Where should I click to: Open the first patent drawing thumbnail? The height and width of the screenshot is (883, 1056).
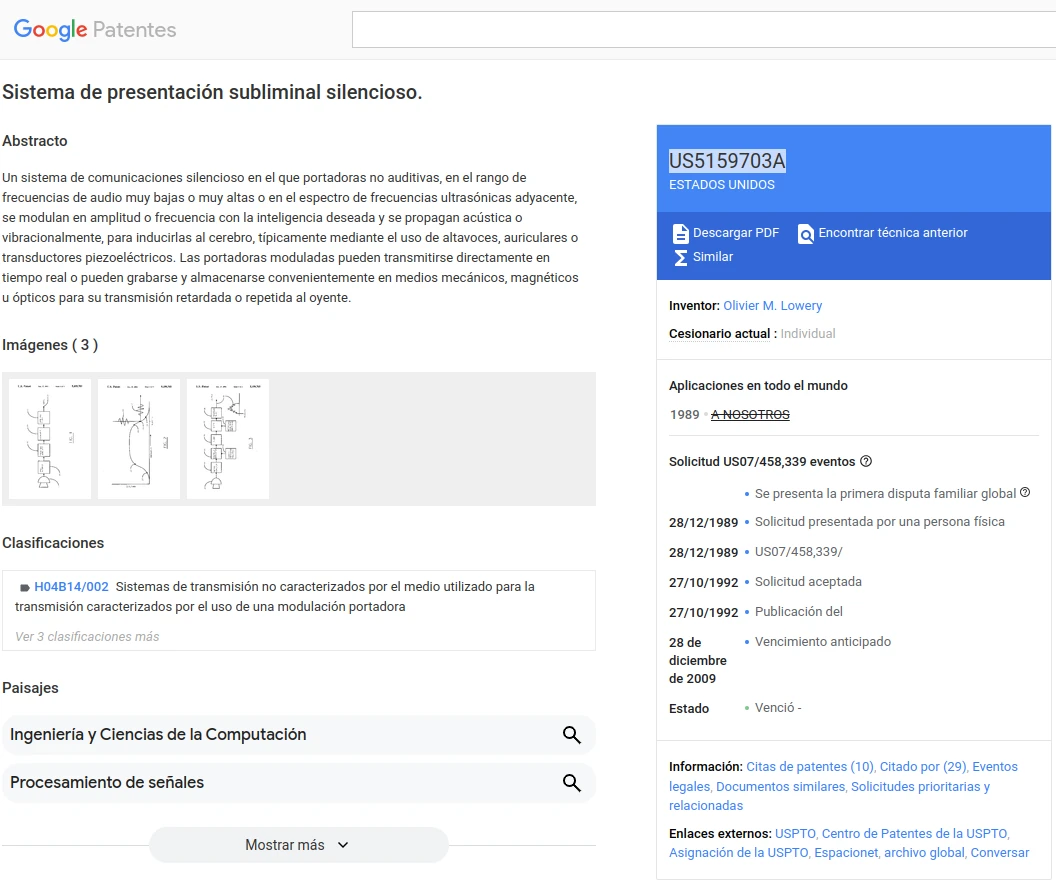(x=50, y=439)
